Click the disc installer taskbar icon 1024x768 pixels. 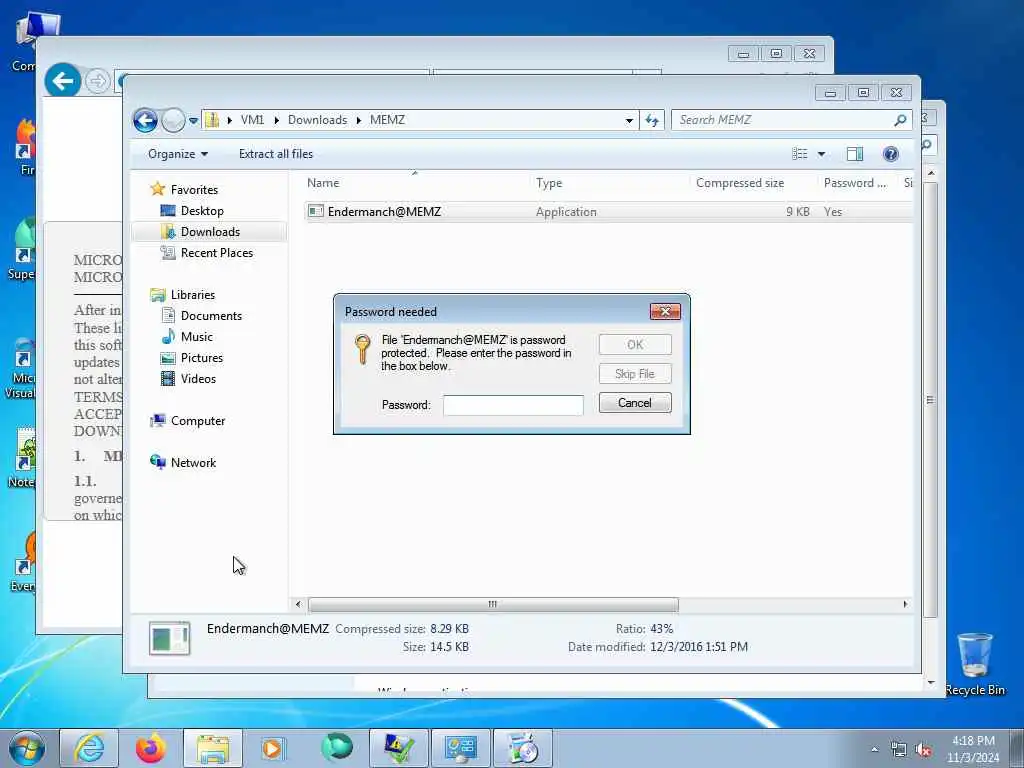coord(522,748)
